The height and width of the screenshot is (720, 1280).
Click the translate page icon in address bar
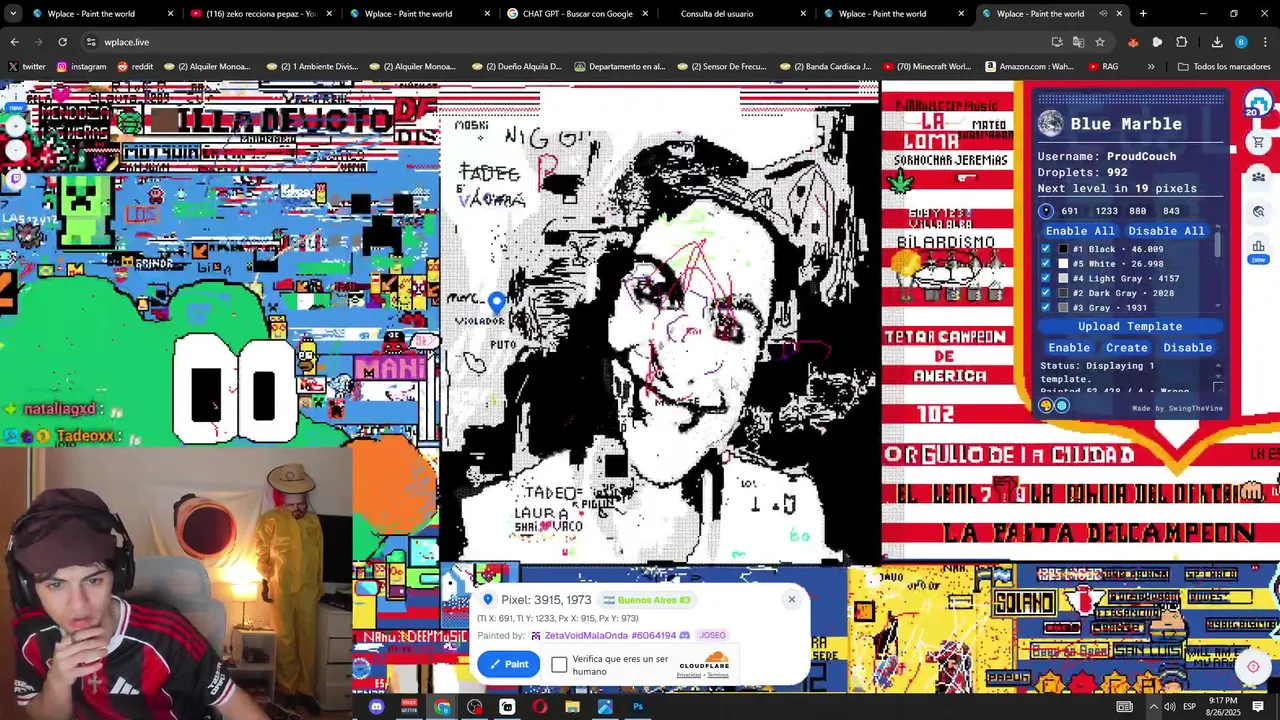point(1078,42)
